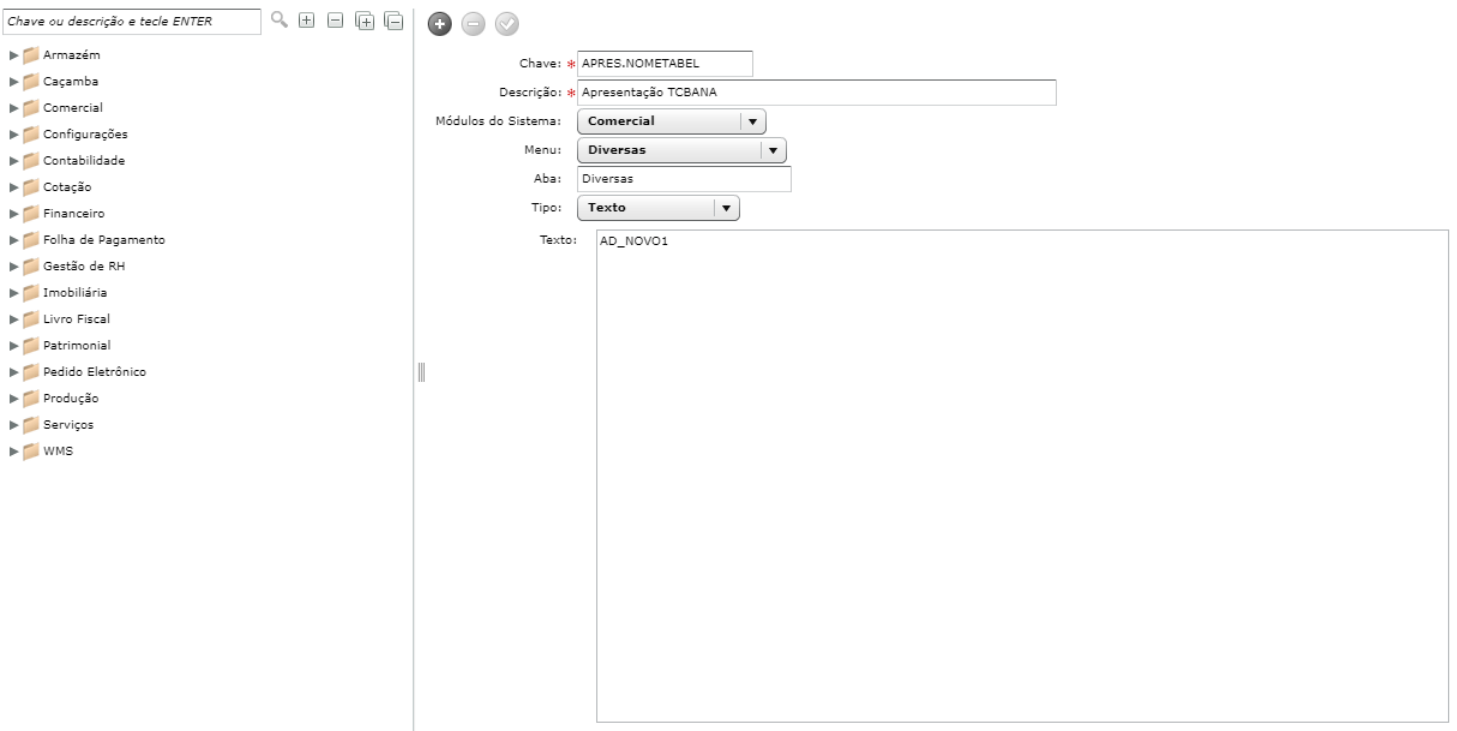Focus the tree search box
1457x731 pixels.
pos(133,20)
